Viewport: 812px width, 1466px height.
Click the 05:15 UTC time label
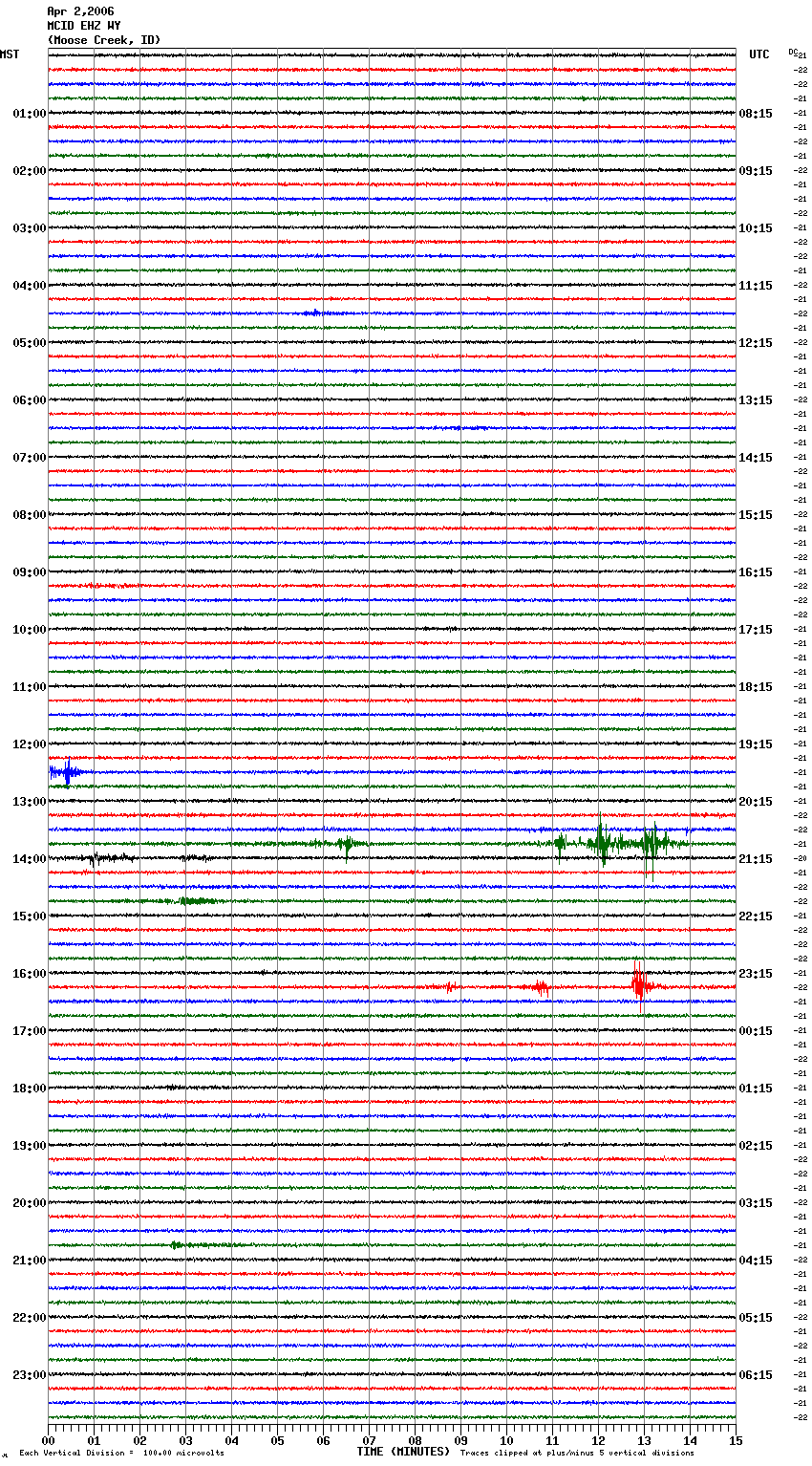(x=756, y=1318)
